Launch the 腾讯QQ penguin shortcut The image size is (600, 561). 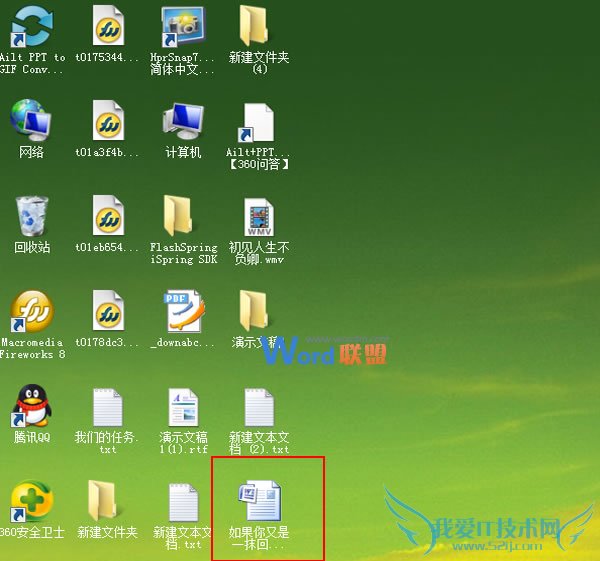(31, 406)
